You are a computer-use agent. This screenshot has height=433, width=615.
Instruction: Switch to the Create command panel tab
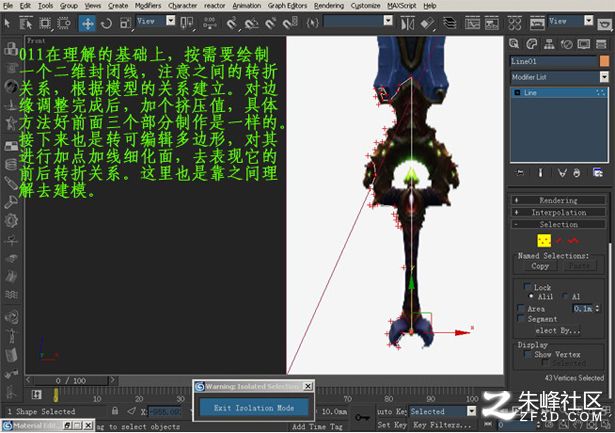514,44
